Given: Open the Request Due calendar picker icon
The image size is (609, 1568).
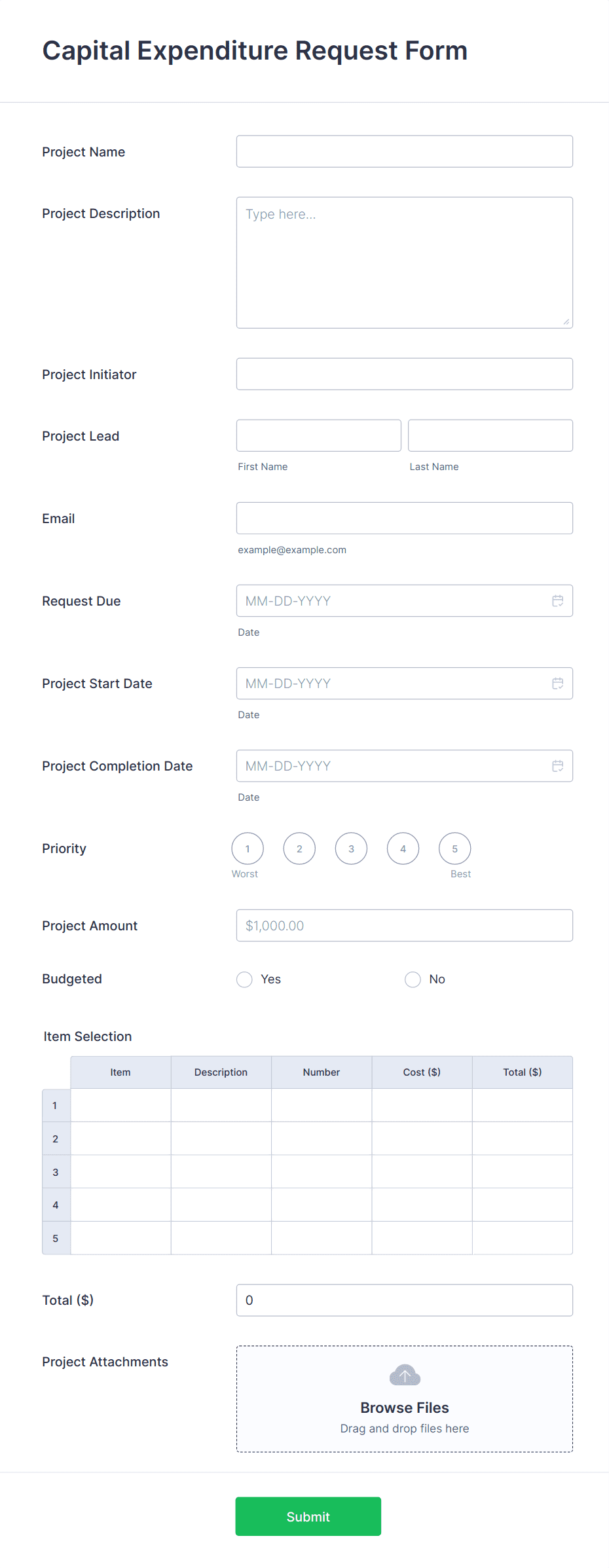Looking at the screenshot, I should pos(557,600).
